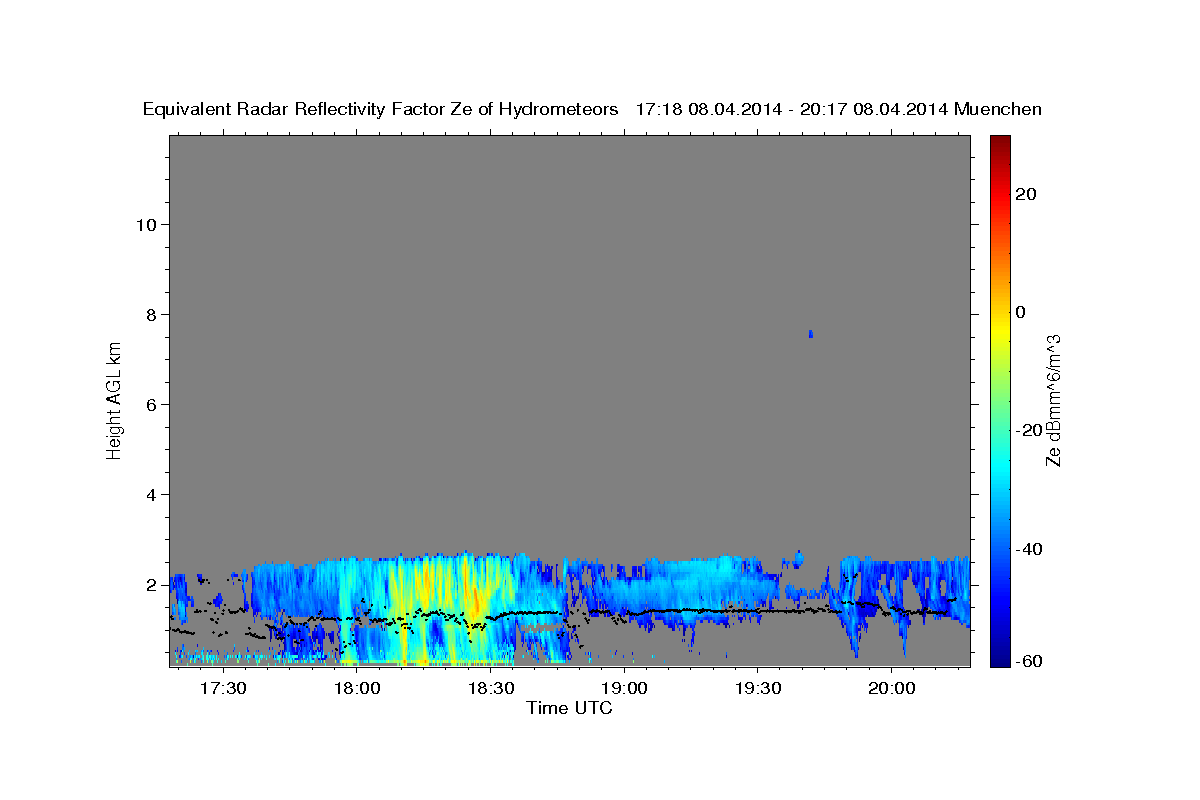Image resolution: width=1200 pixels, height=800 pixels.
Task: Click the 19:00 time tick label
Action: [625, 689]
